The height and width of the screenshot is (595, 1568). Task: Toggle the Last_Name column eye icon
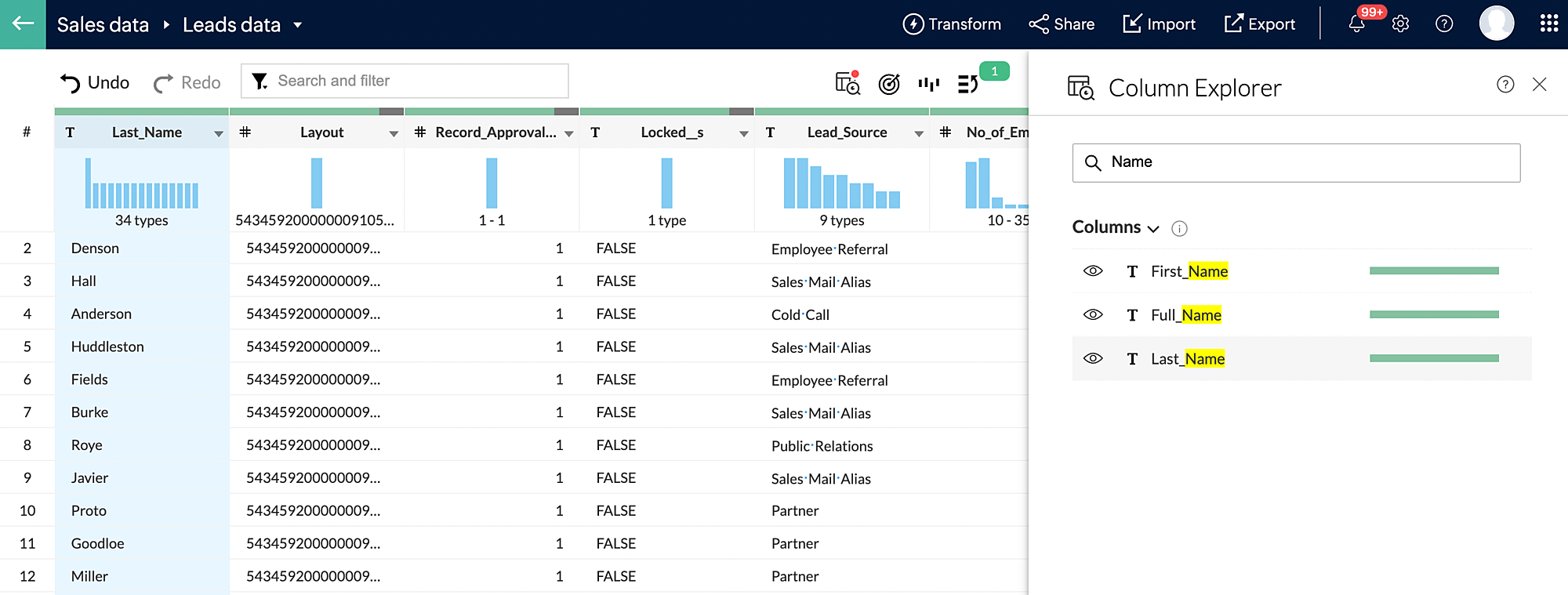[1093, 359]
